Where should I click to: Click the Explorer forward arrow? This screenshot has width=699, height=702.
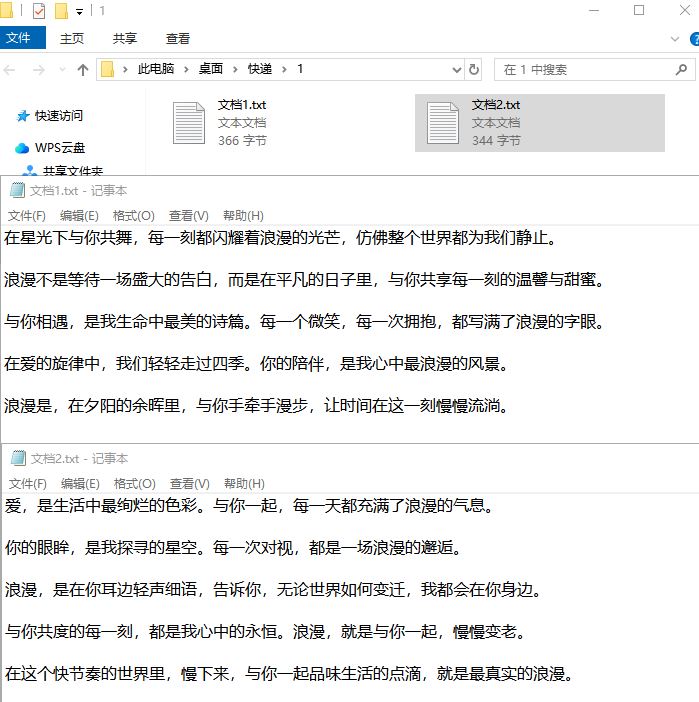click(39, 70)
